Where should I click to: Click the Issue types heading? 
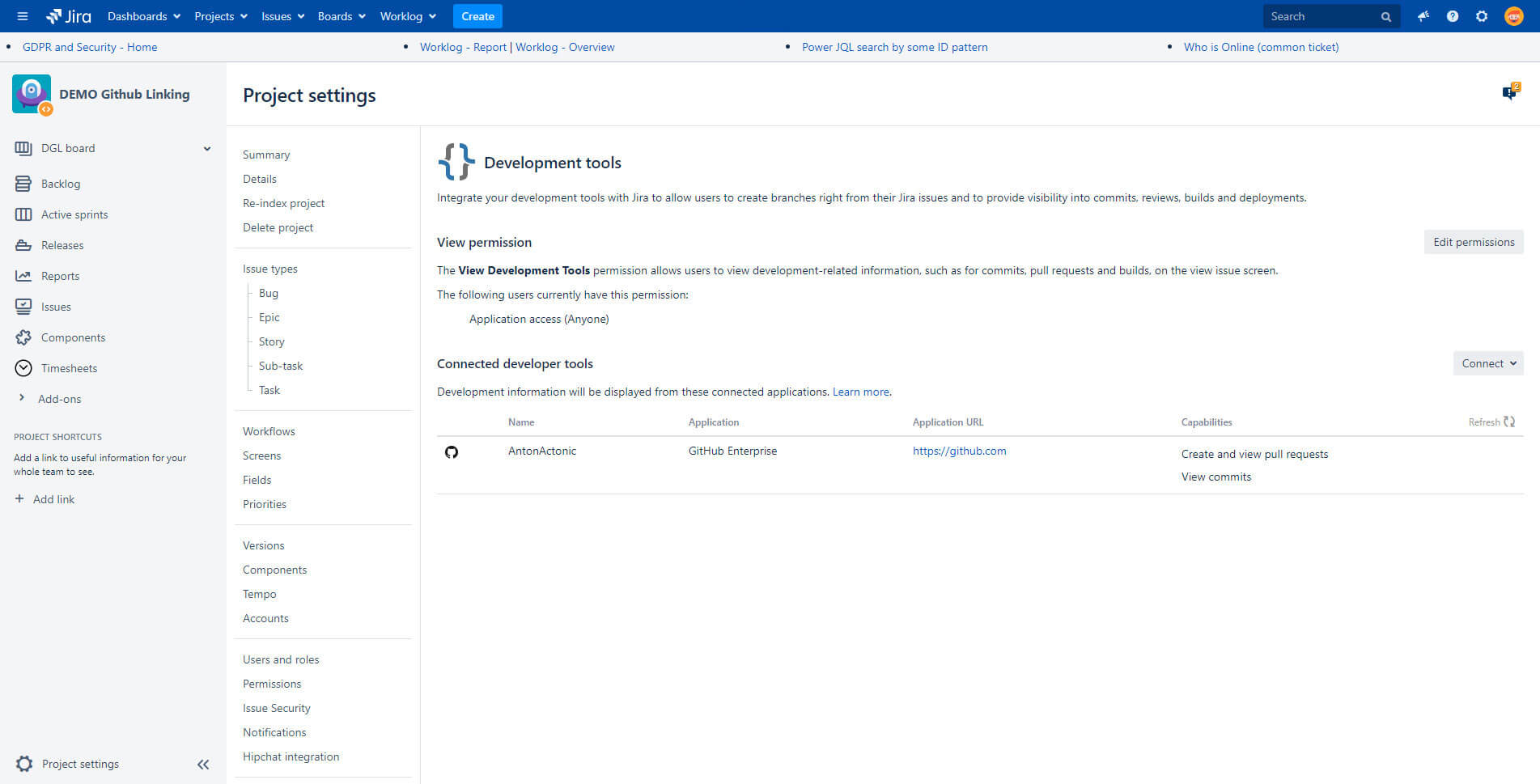(x=270, y=269)
